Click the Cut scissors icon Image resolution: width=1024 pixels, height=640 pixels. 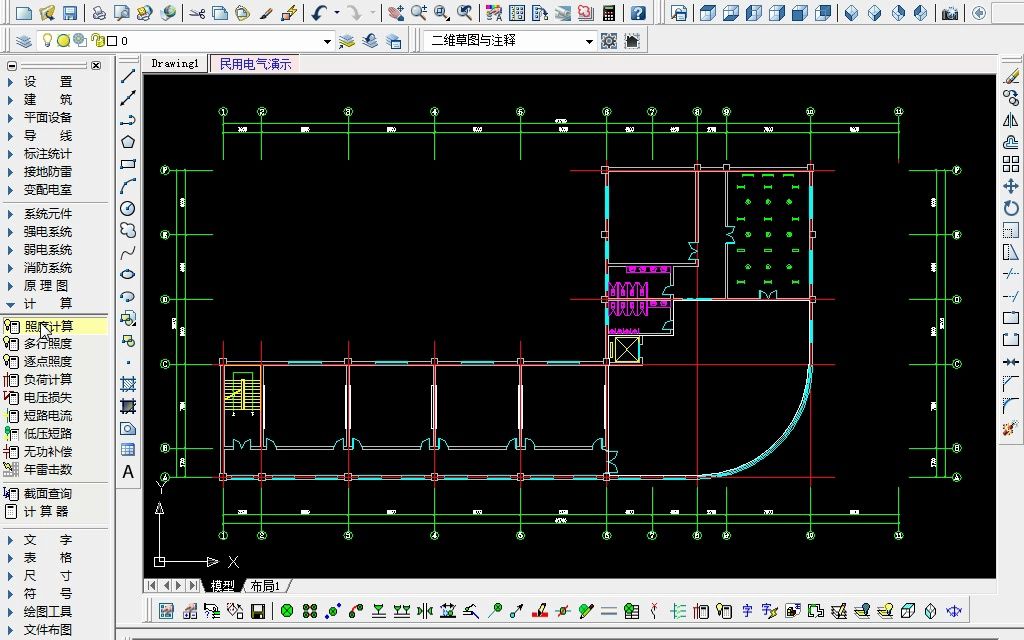point(197,12)
